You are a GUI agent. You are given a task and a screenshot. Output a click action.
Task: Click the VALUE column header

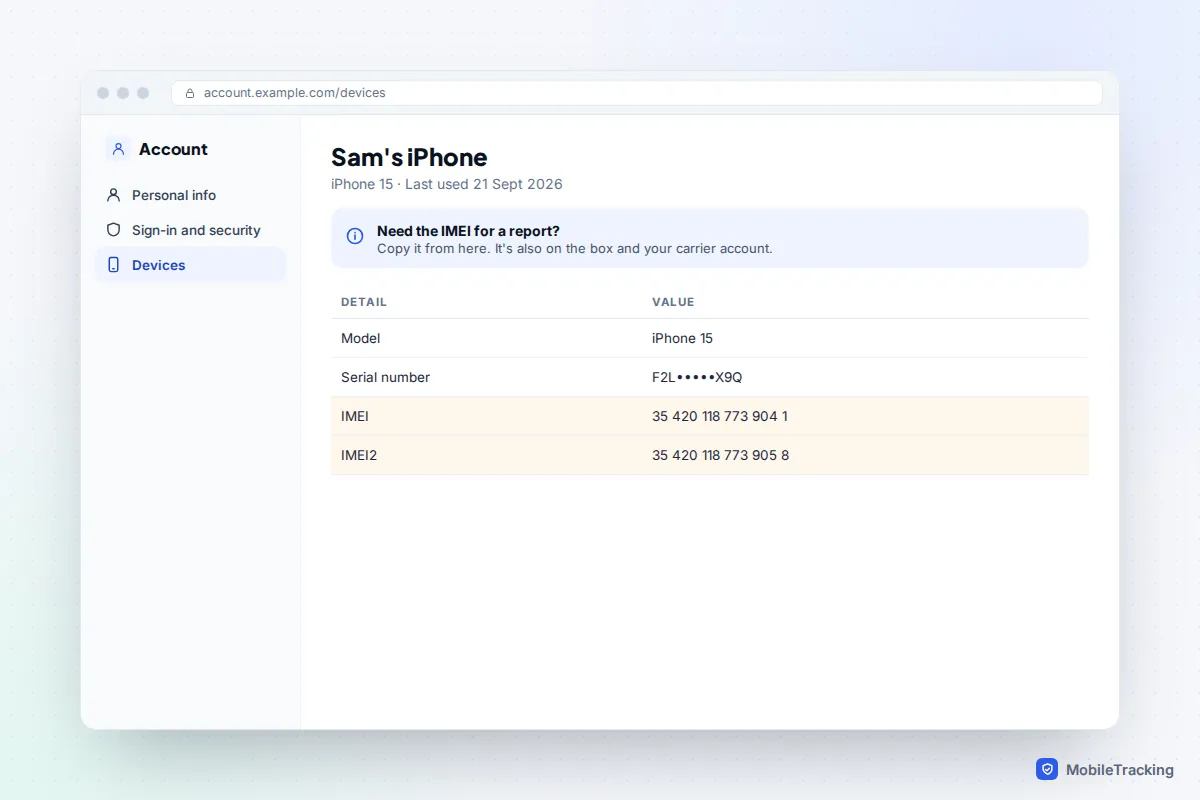click(673, 302)
